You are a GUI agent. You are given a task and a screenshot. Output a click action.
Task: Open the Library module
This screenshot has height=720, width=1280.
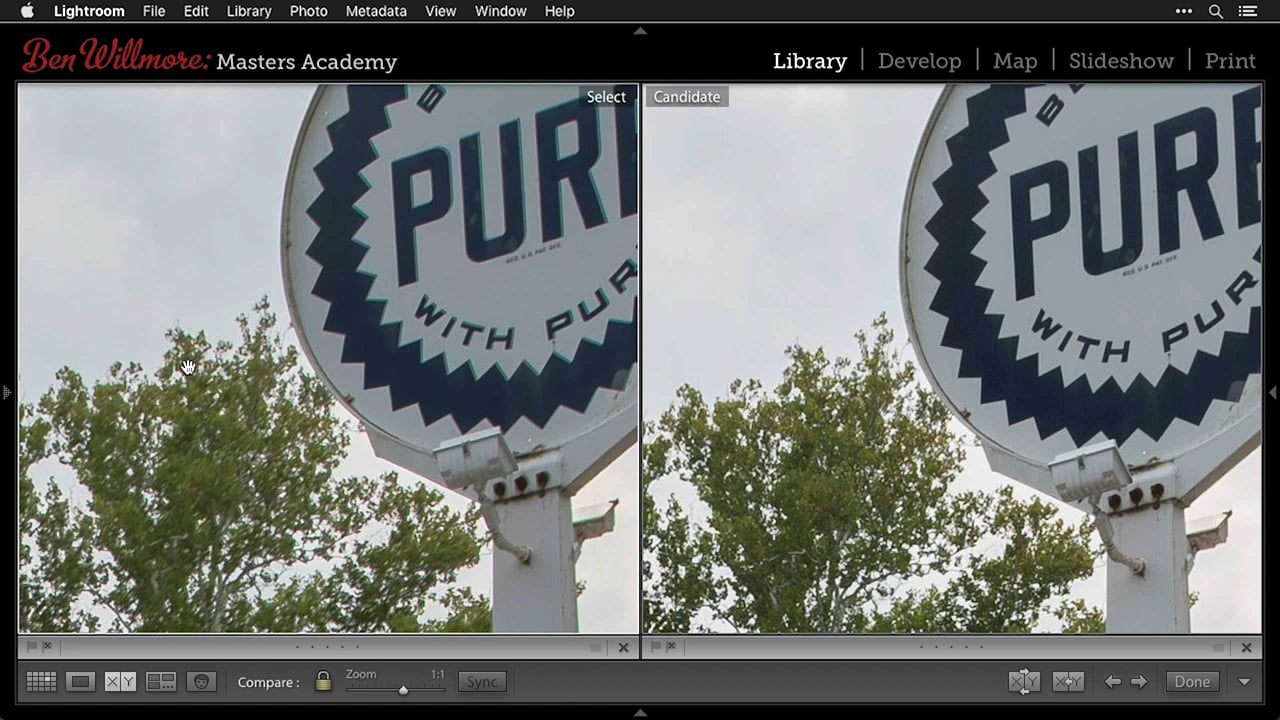click(810, 61)
